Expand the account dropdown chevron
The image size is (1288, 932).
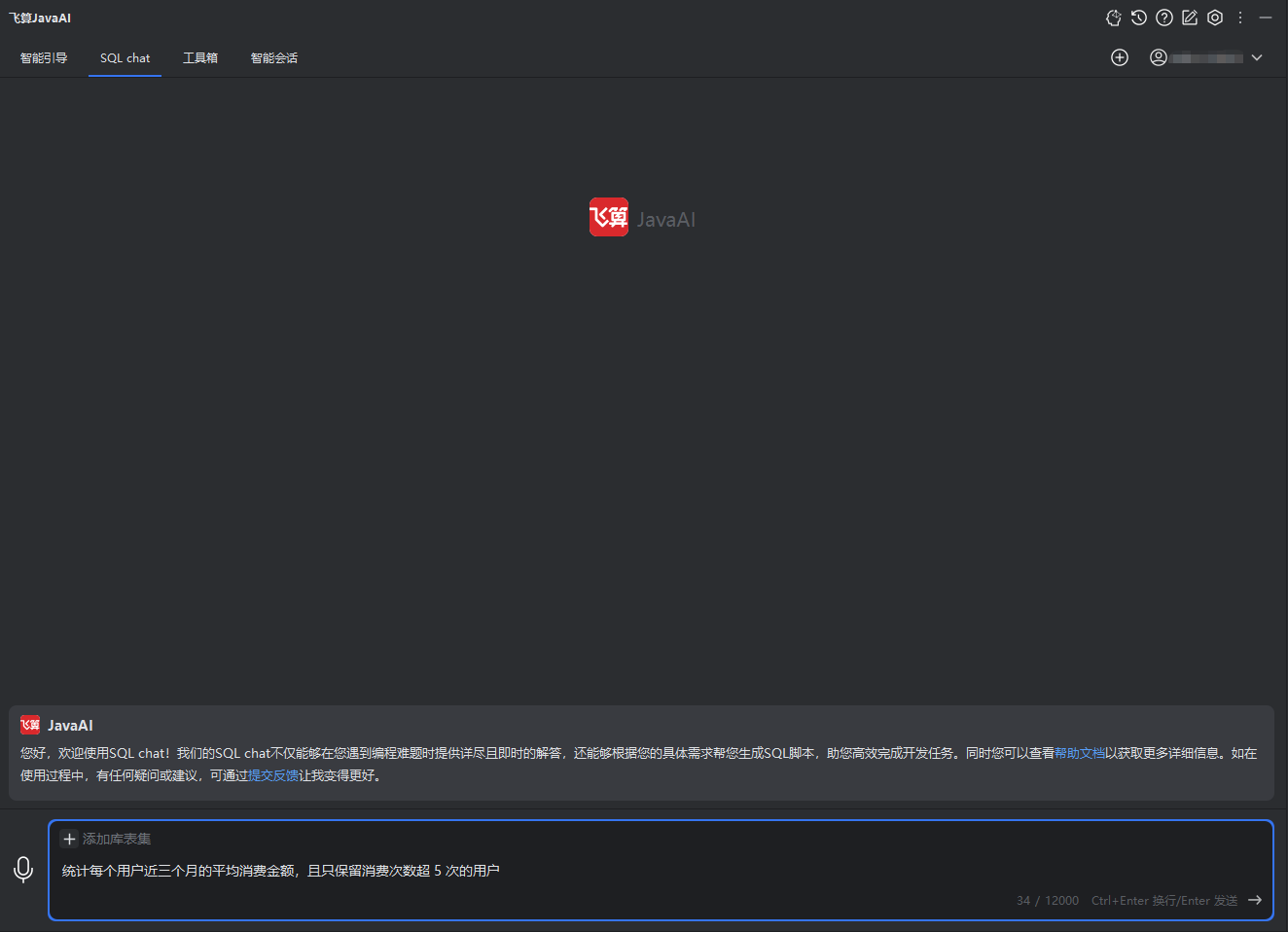tap(1257, 57)
